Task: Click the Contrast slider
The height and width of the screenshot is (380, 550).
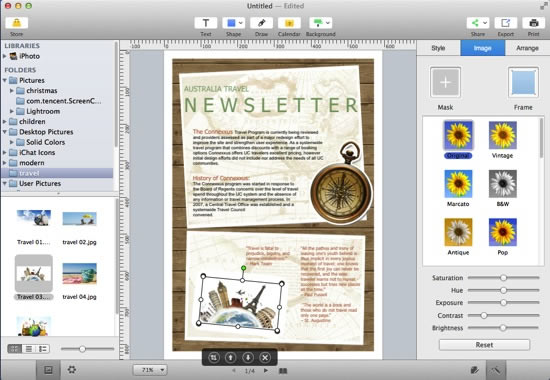Action: [503, 315]
